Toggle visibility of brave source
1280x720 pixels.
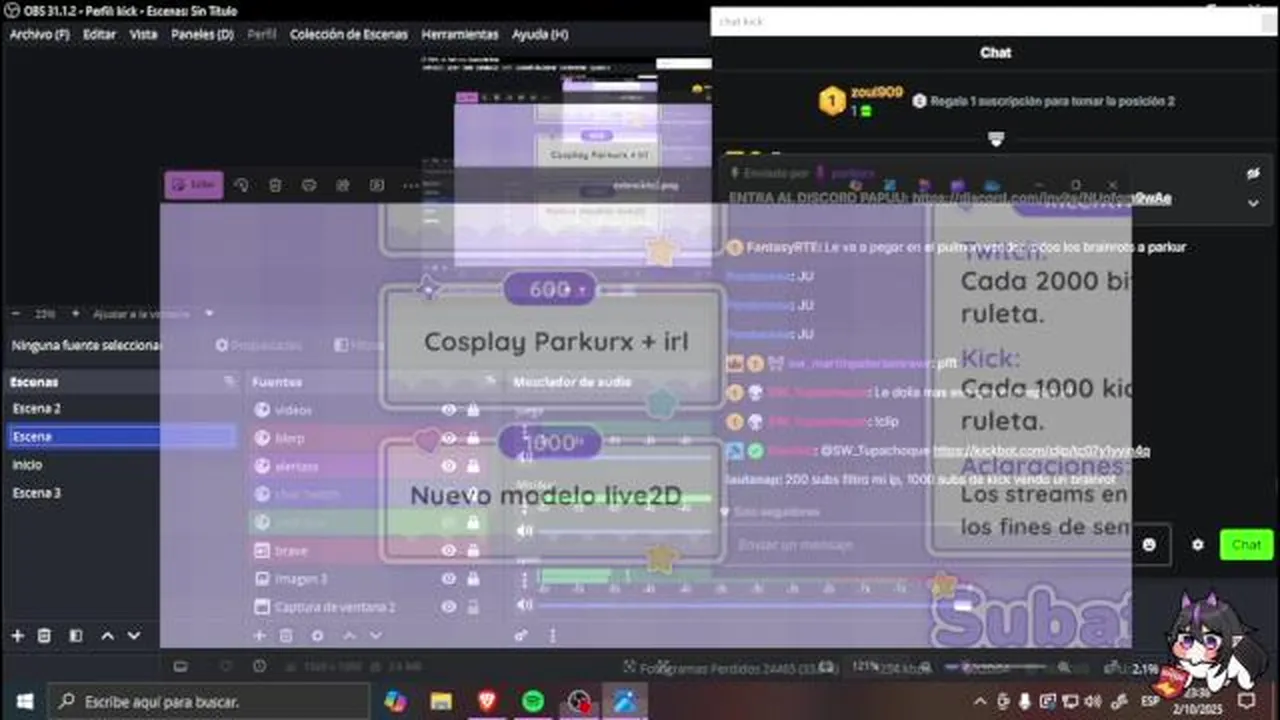pyautogui.click(x=449, y=550)
